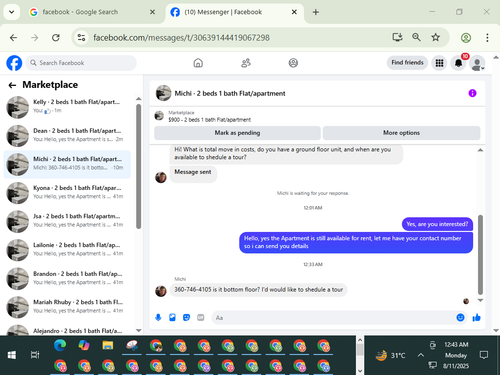Reload the page with refresh icon
Screen dimensions: 500x375
coord(56,38)
